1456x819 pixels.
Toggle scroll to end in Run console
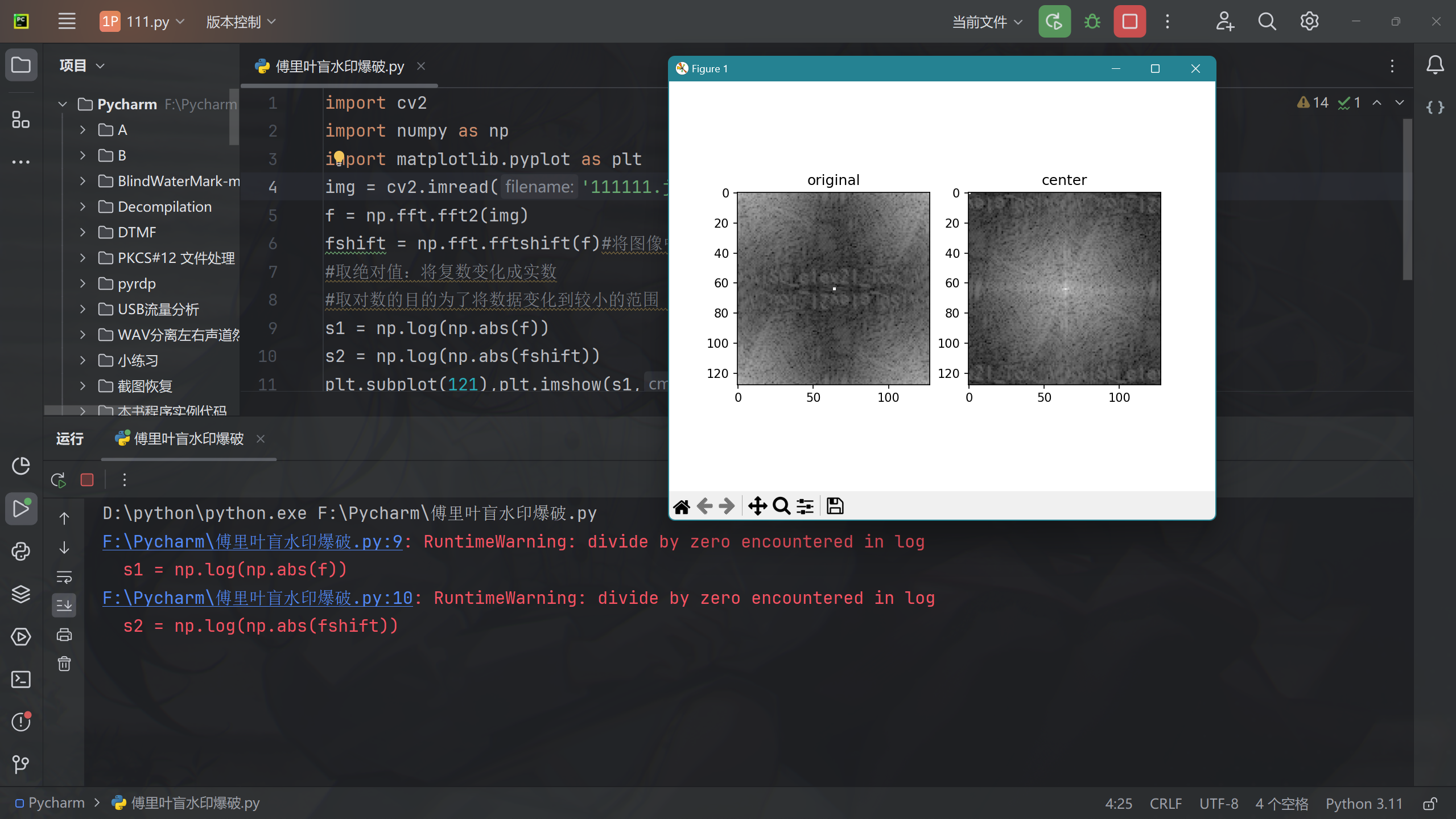click(x=64, y=606)
